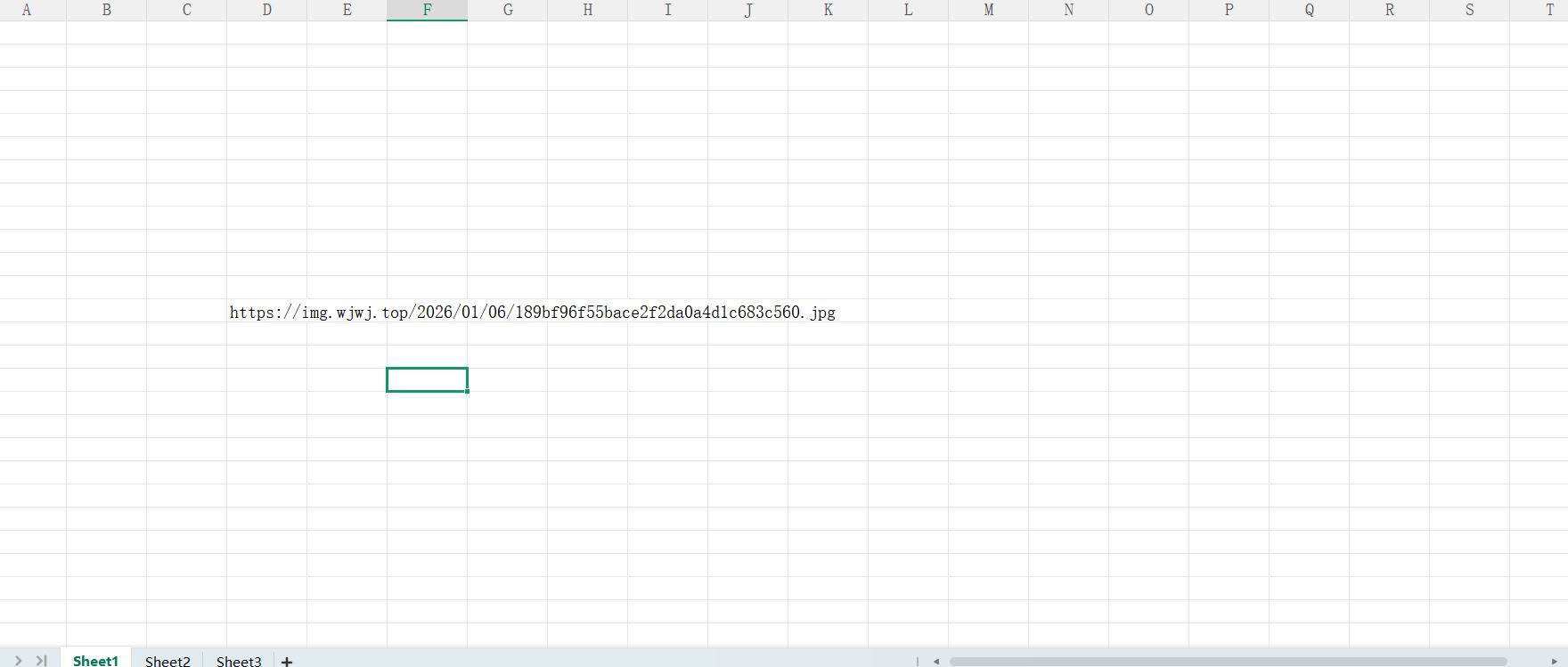
Task: Select column Q header
Action: [1309, 10]
